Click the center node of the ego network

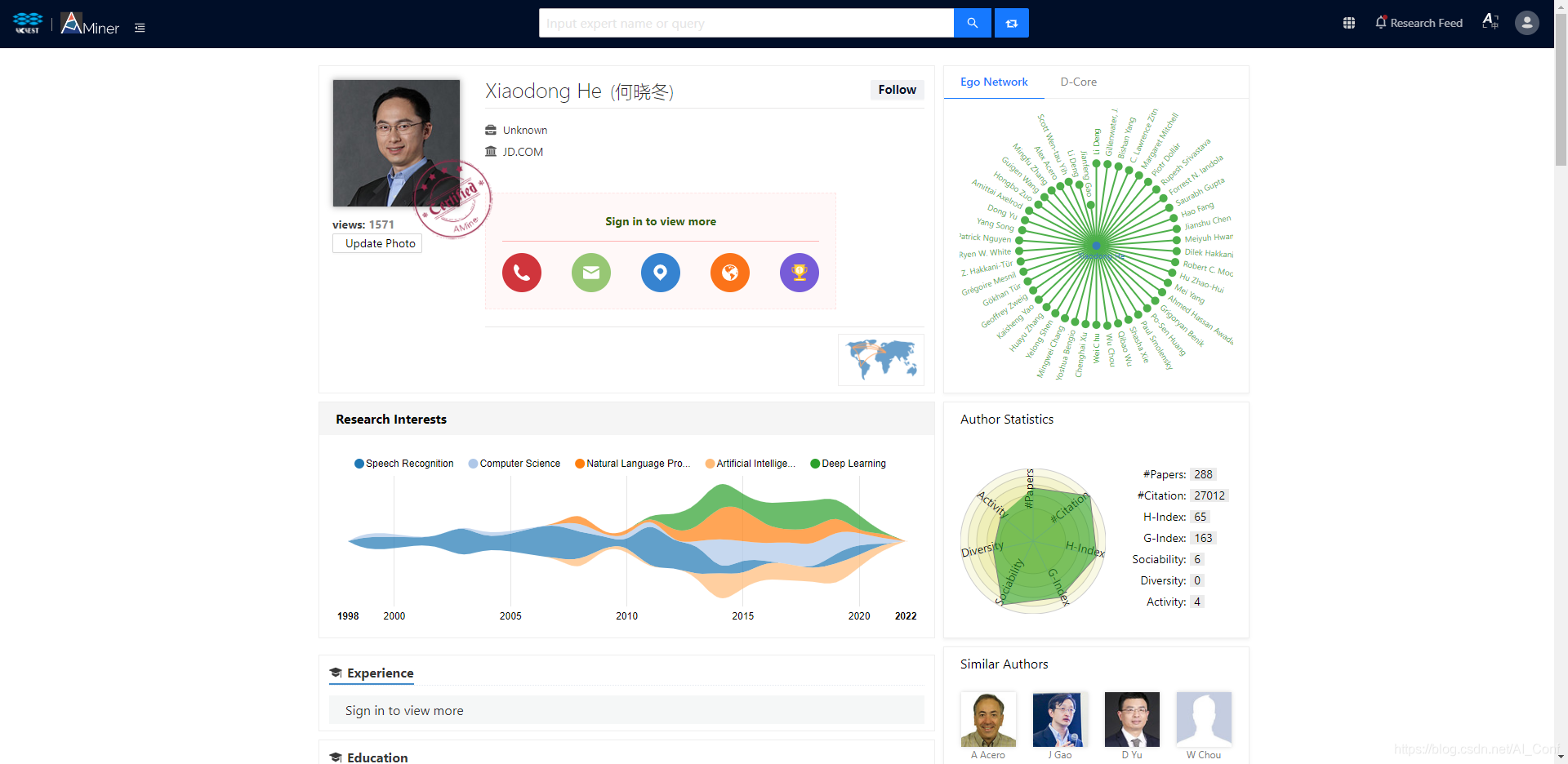click(x=1097, y=246)
